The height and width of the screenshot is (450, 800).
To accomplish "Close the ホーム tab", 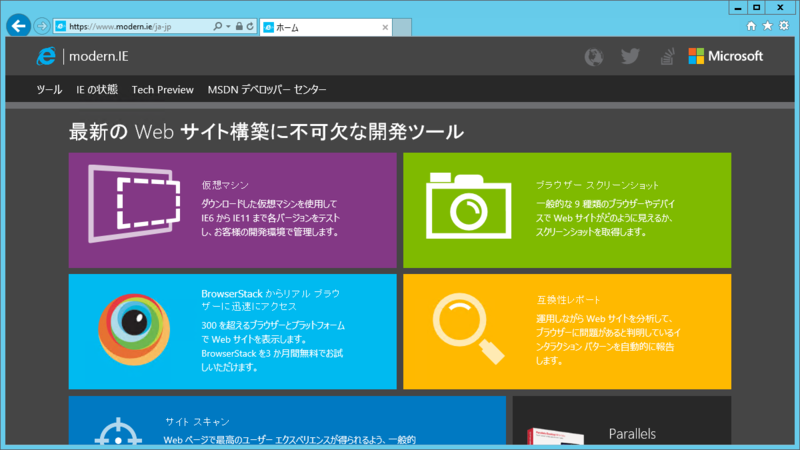I will click(385, 28).
